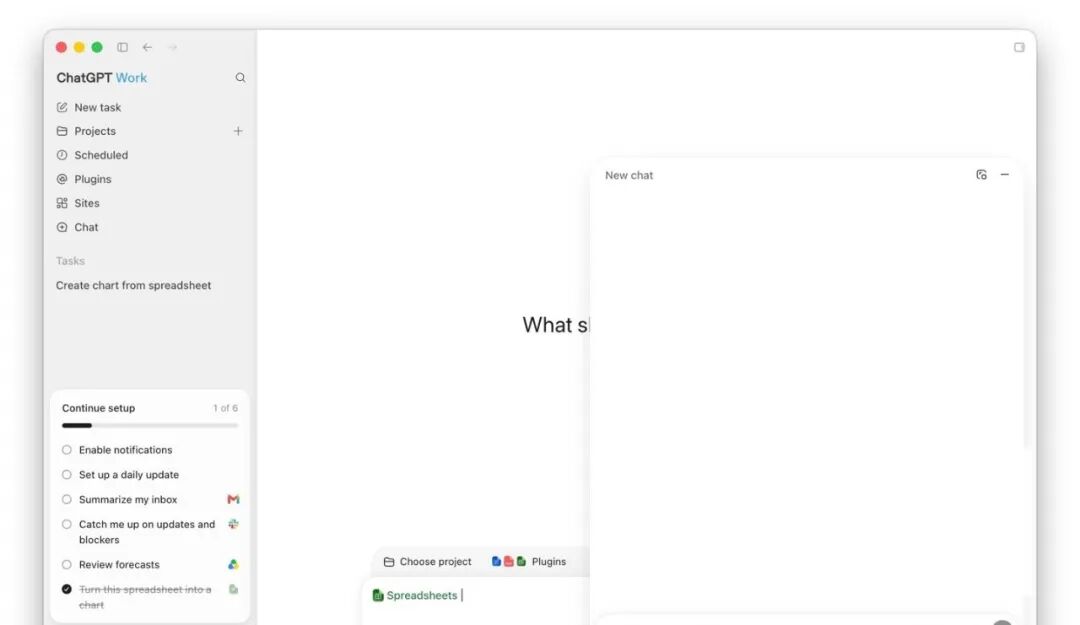The image size is (1080, 625).
Task: Uncheck Turn this spreadsheet into a chart
Action: click(x=67, y=589)
